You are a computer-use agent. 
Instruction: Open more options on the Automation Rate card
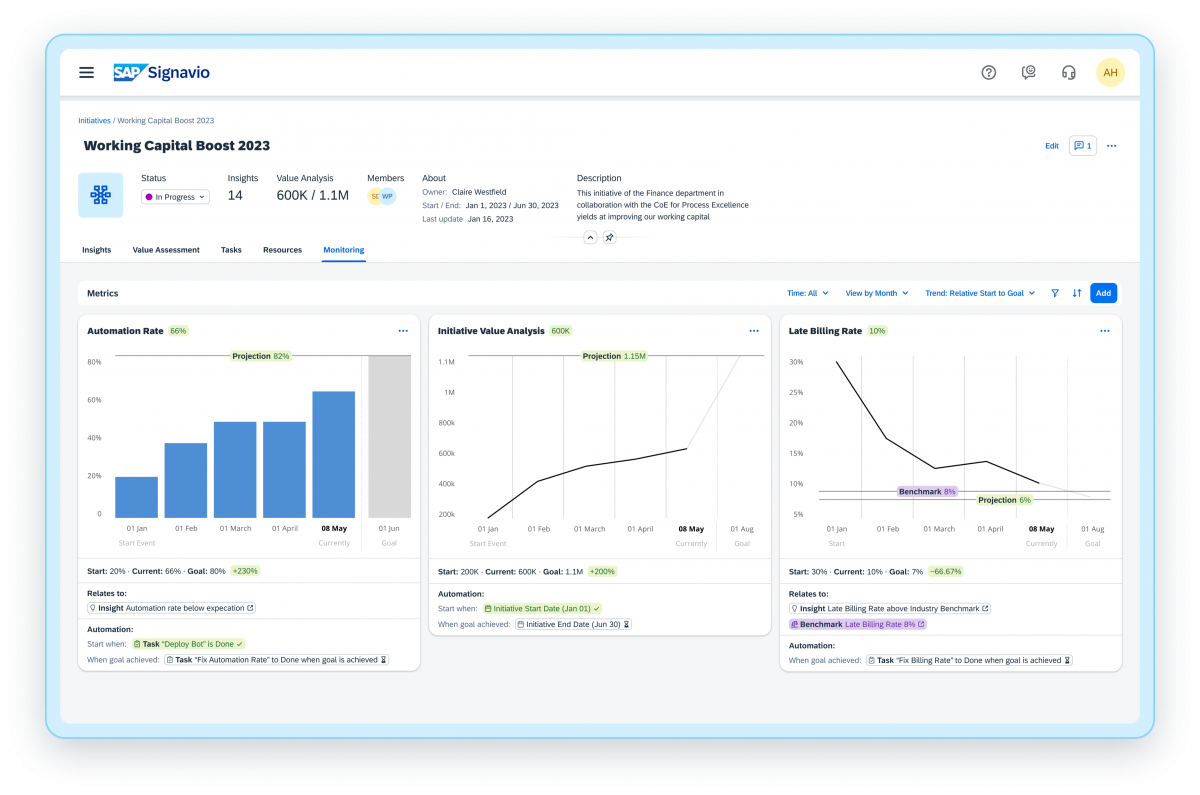click(x=403, y=330)
